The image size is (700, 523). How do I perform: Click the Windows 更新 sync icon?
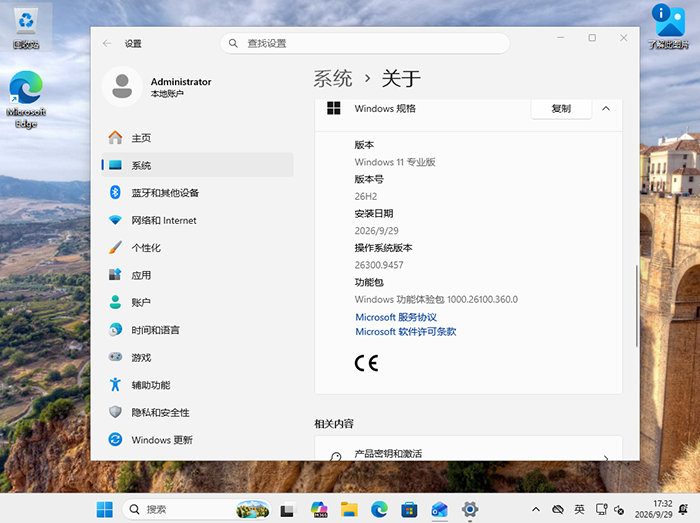pyautogui.click(x=115, y=440)
